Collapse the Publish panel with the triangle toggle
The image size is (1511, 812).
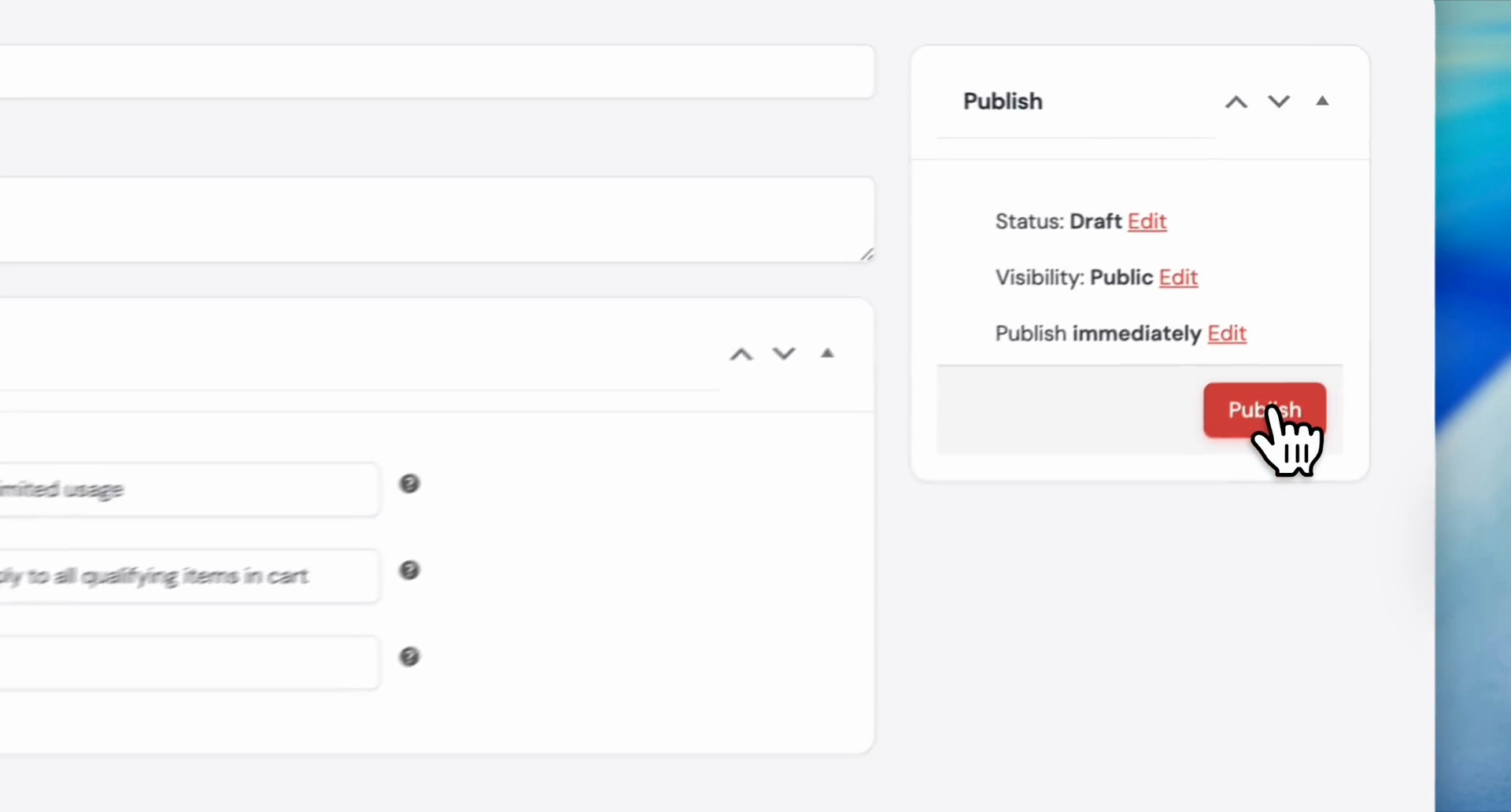coord(1322,101)
